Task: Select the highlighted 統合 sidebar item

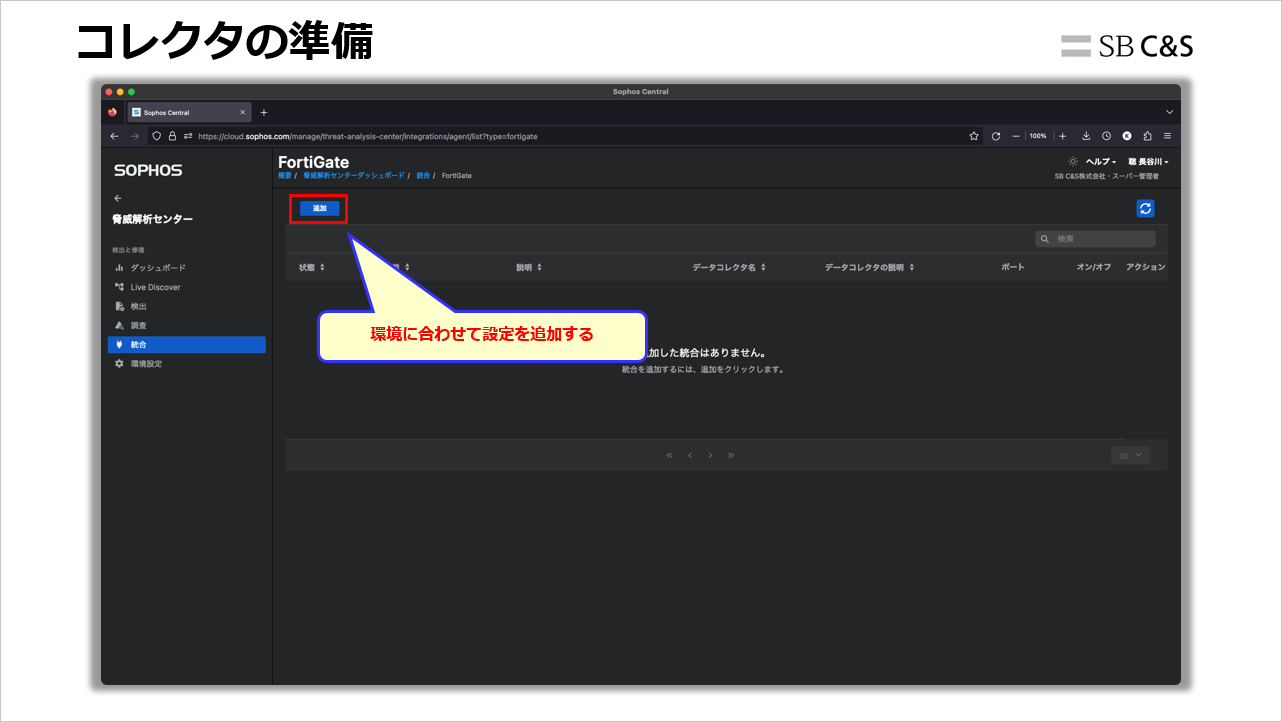Action: [x=187, y=345]
